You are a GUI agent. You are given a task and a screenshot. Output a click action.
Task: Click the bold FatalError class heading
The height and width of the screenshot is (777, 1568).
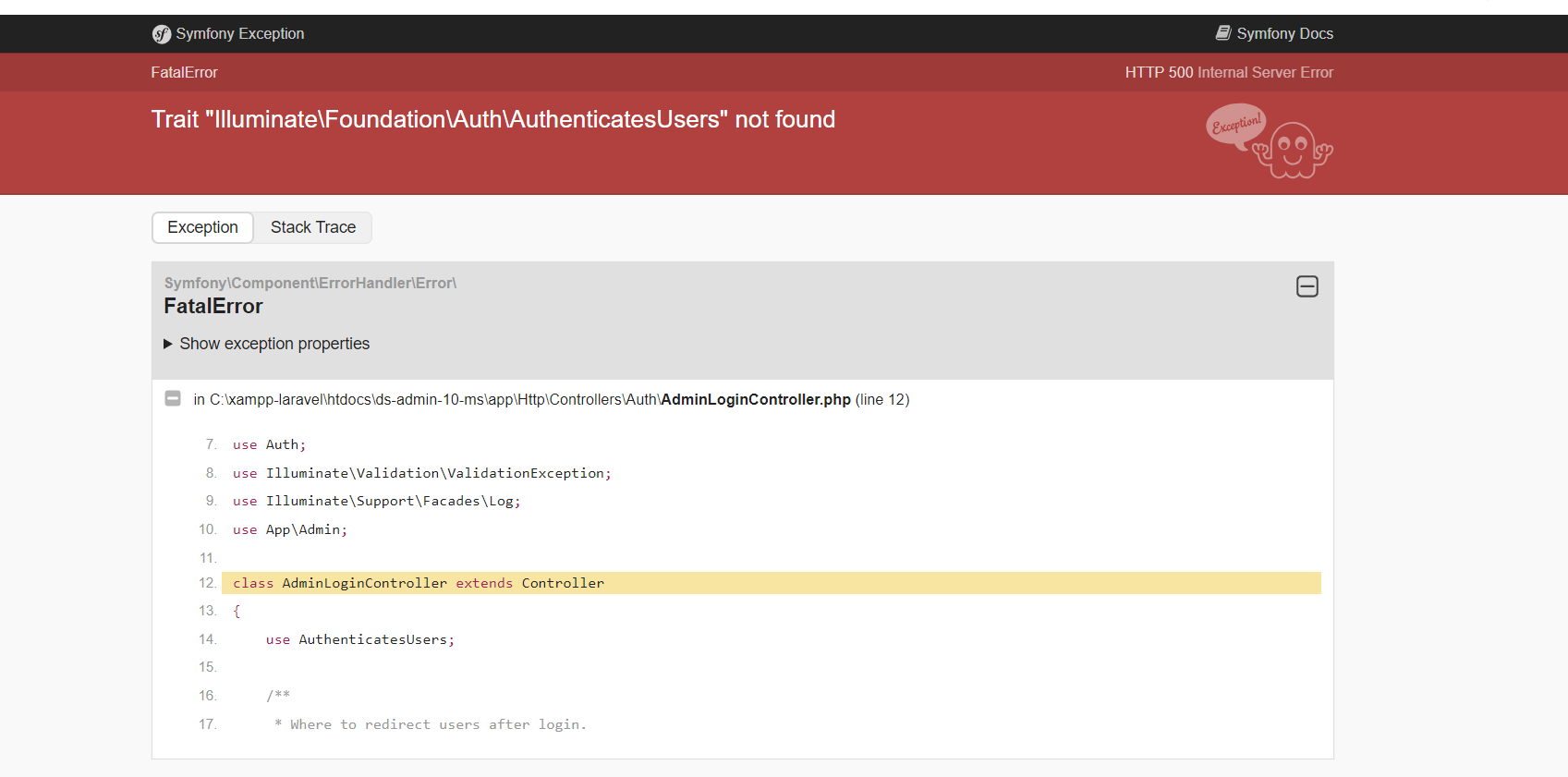click(213, 307)
